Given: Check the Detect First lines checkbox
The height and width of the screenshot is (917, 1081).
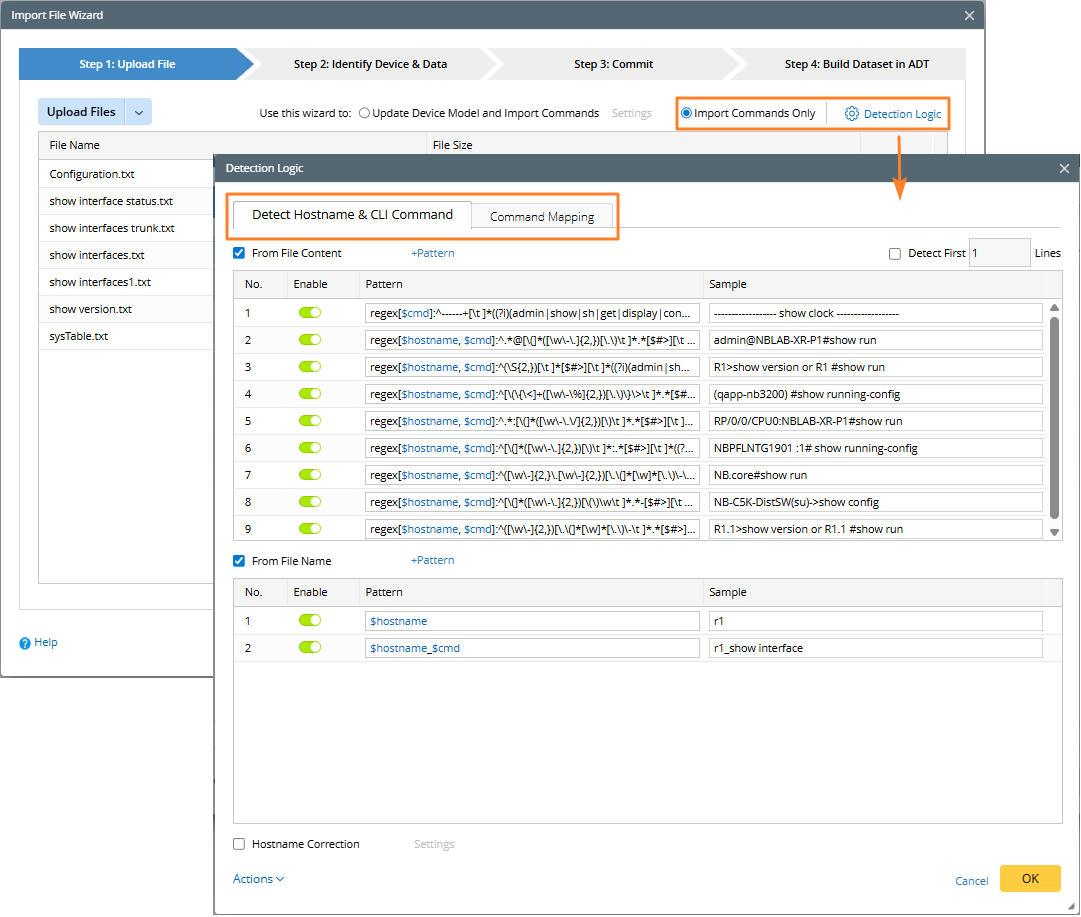Looking at the screenshot, I should point(895,254).
